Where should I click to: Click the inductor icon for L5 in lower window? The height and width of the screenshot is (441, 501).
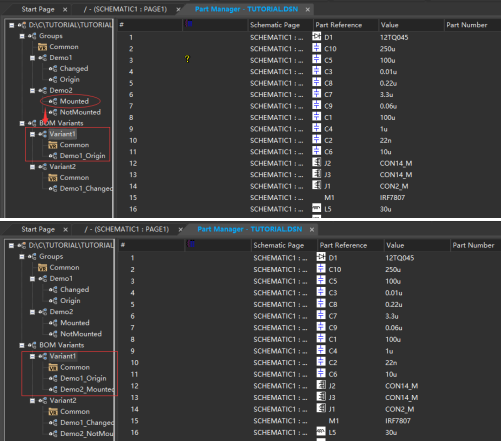pyautogui.click(x=321, y=431)
